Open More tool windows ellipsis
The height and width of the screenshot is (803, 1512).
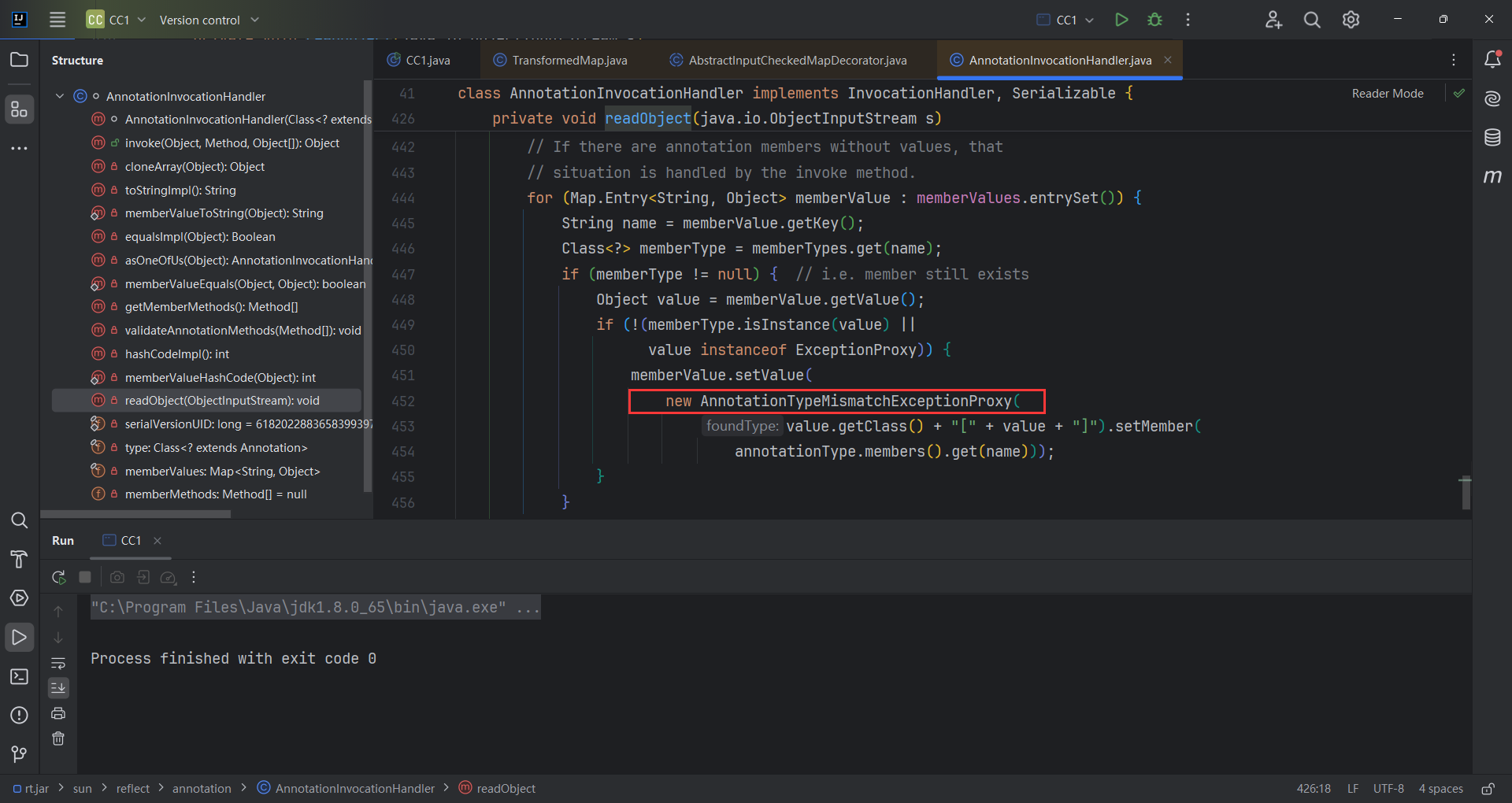coord(20,148)
